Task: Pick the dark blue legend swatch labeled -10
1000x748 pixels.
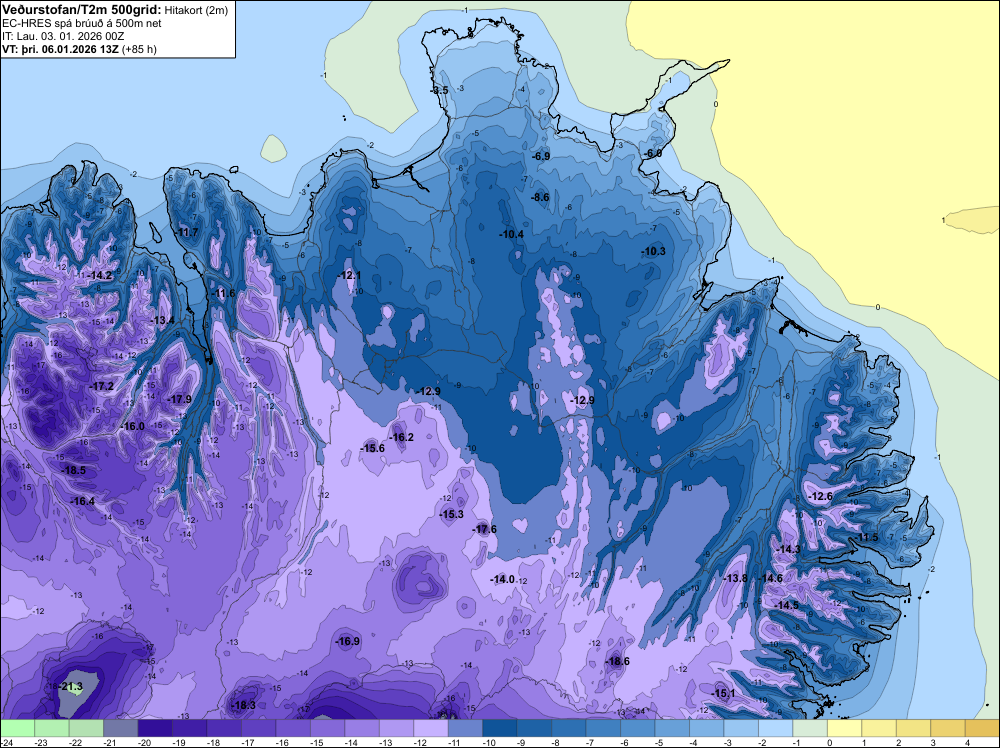Action: [x=500, y=728]
